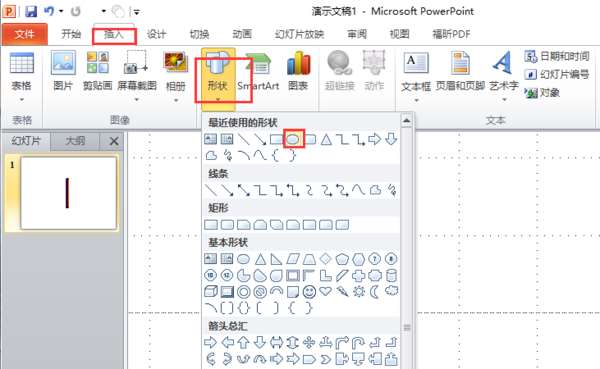Open the 文件 menu
600x369 pixels.
point(24,34)
